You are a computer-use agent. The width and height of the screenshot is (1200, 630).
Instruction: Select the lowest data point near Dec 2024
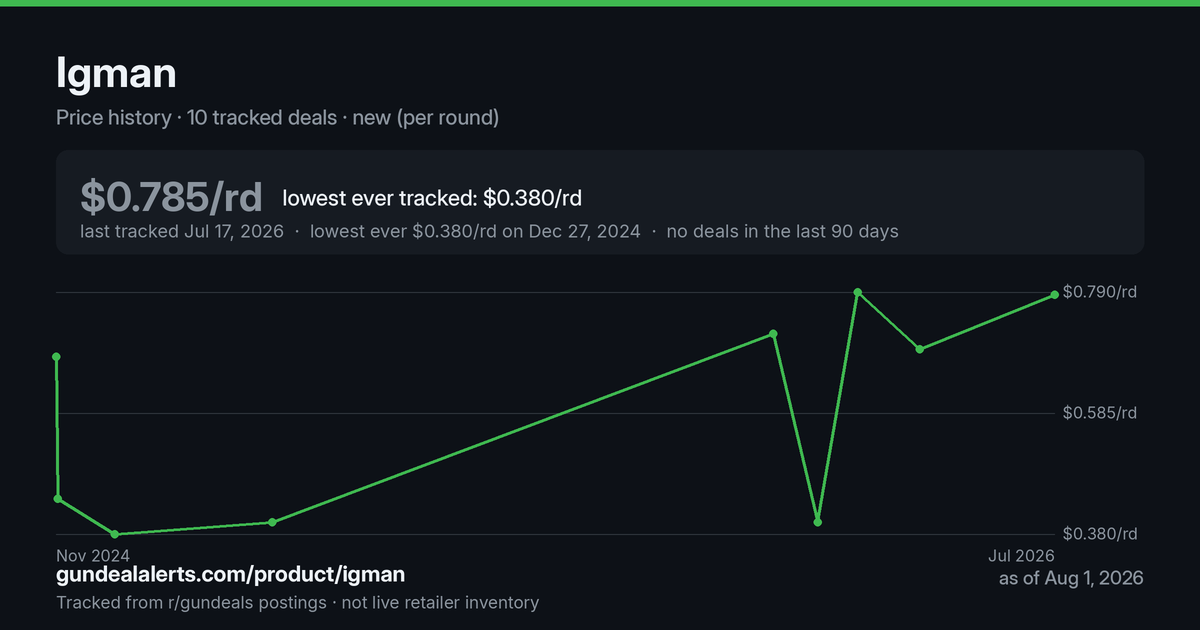(x=115, y=534)
